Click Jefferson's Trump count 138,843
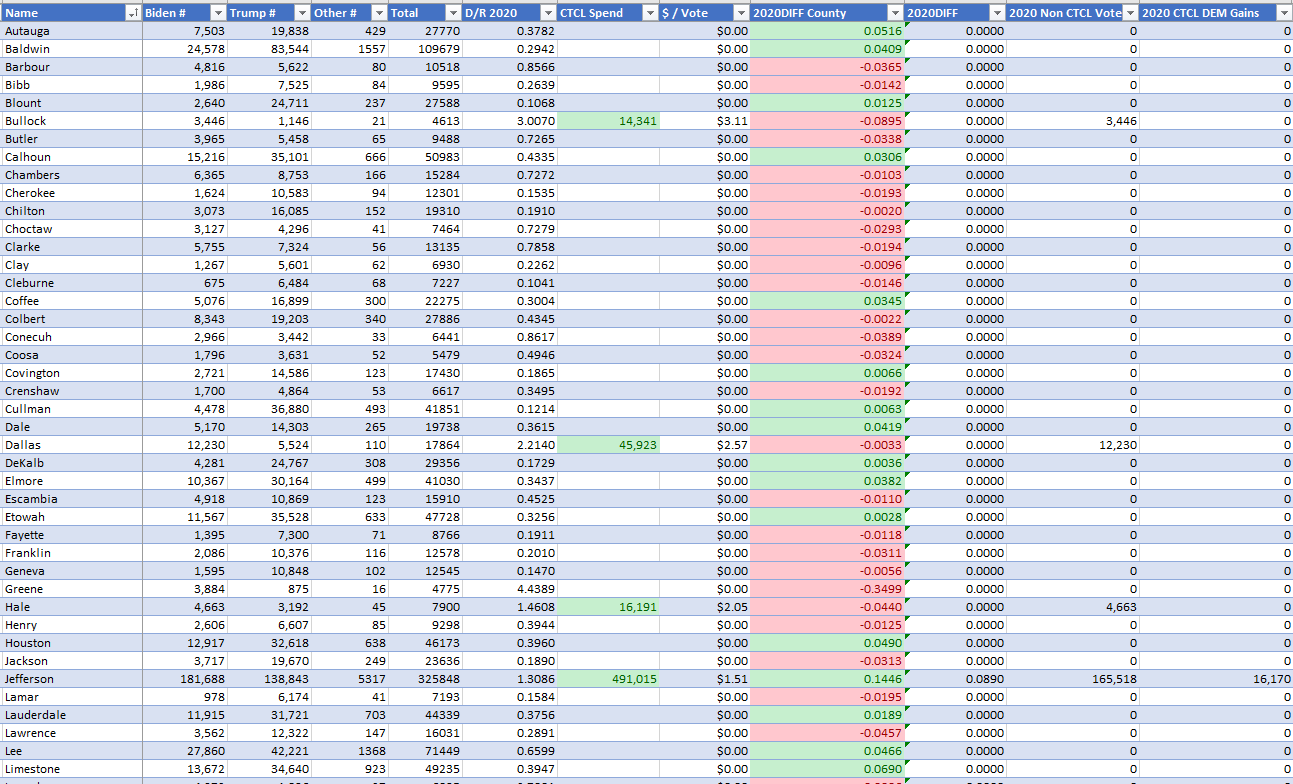1293x784 pixels. [269, 679]
